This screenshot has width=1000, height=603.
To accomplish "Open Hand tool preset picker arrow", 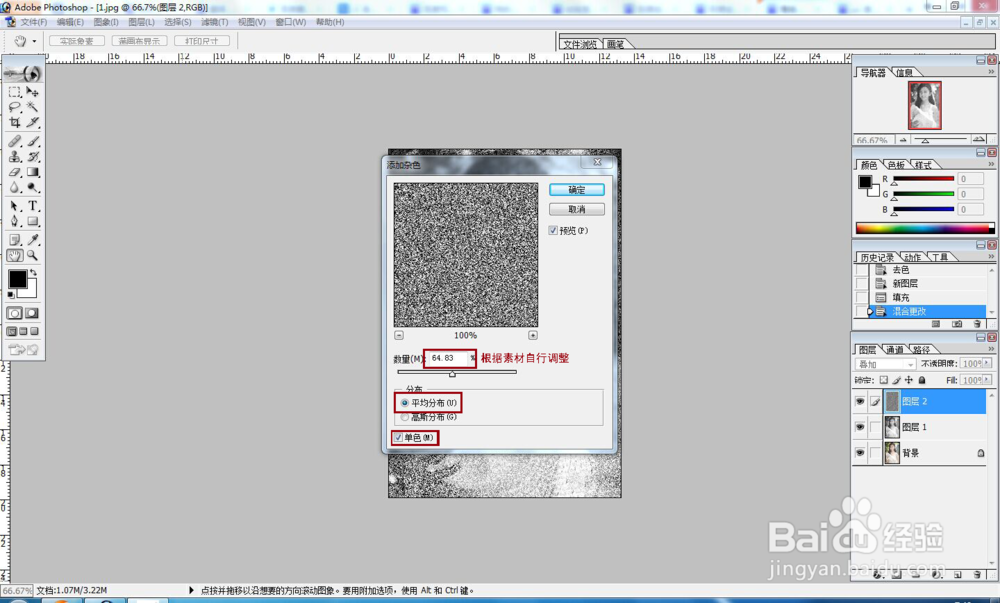I will pos(34,41).
